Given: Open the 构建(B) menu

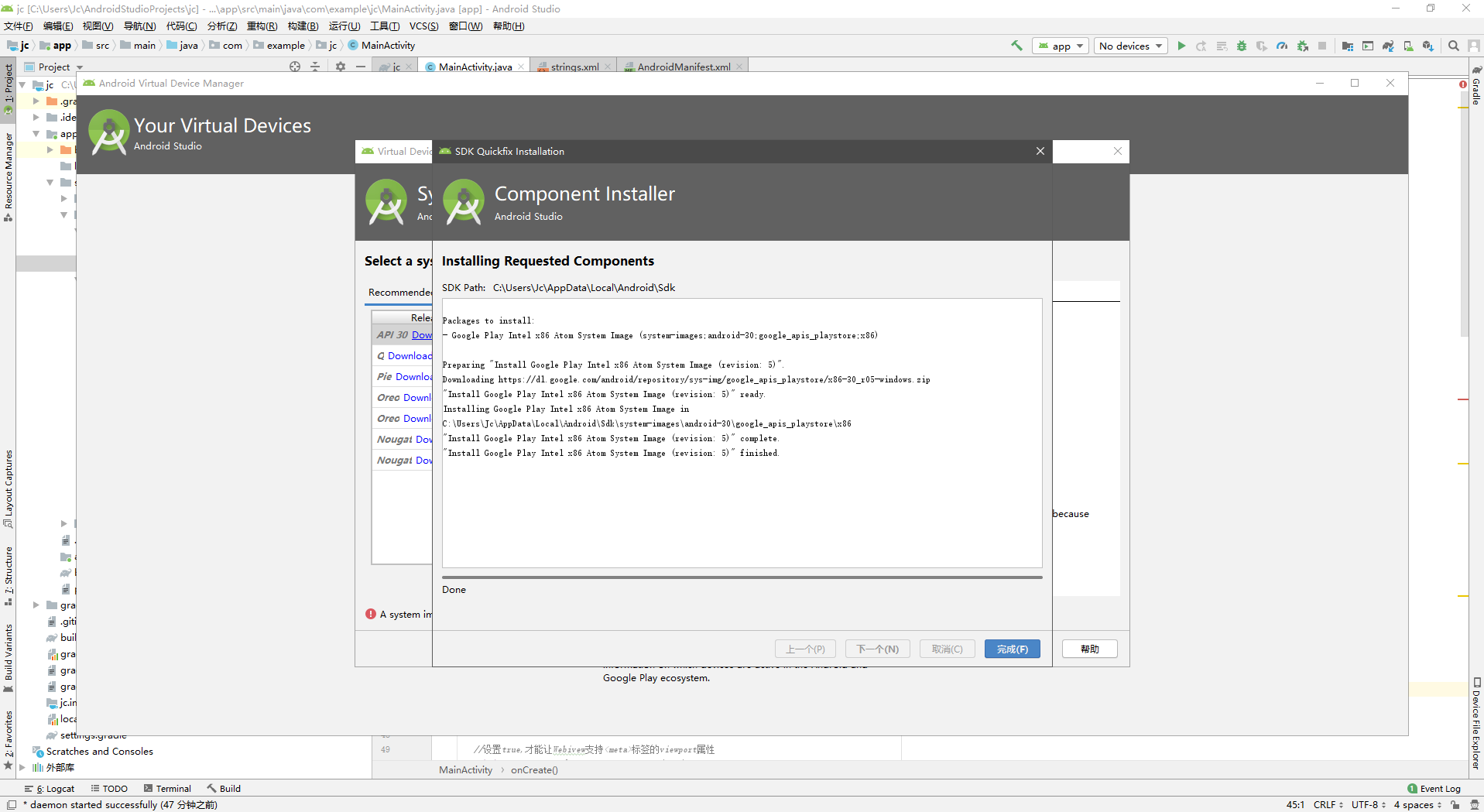Looking at the screenshot, I should [x=303, y=26].
